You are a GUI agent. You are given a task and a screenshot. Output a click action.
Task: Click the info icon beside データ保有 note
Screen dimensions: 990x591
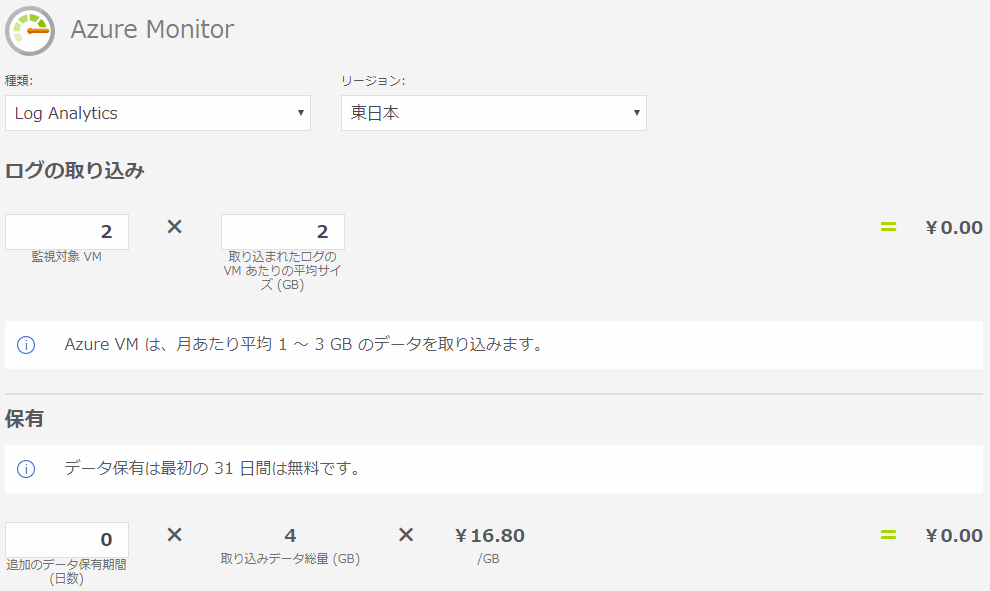tap(26, 468)
